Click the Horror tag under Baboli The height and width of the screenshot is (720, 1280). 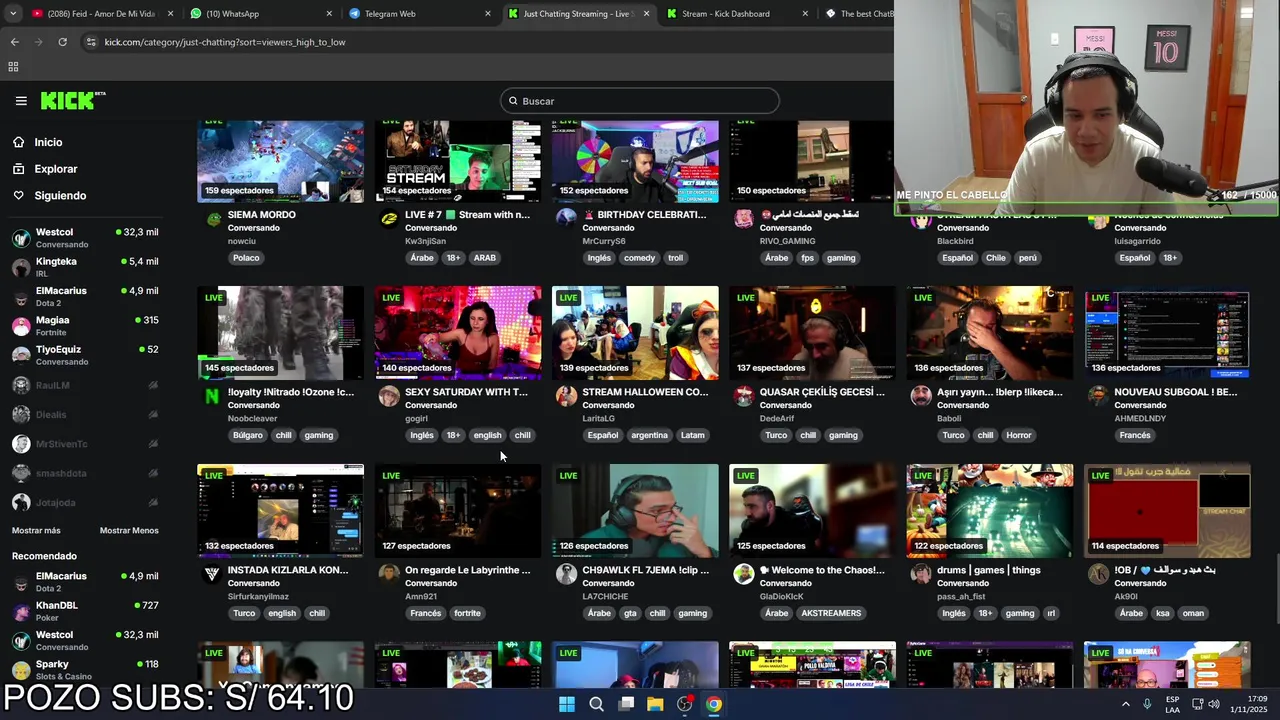click(1019, 435)
